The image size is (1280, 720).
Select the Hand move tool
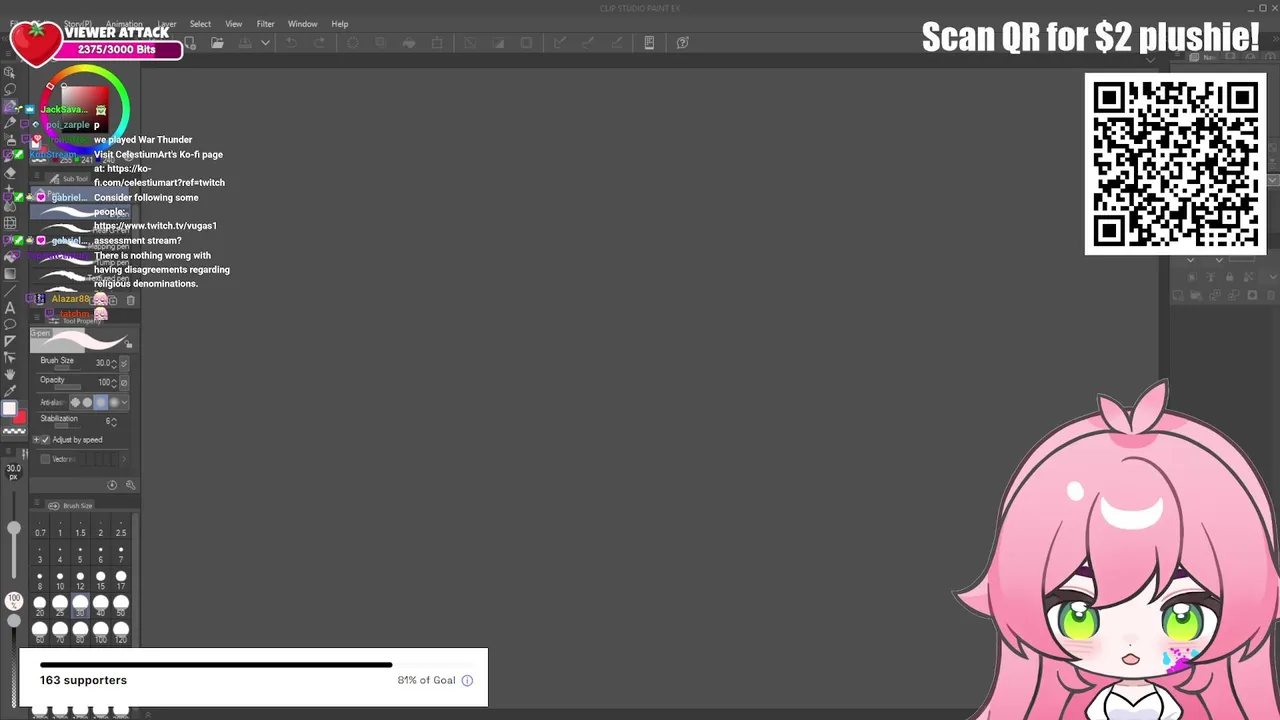tap(10, 374)
